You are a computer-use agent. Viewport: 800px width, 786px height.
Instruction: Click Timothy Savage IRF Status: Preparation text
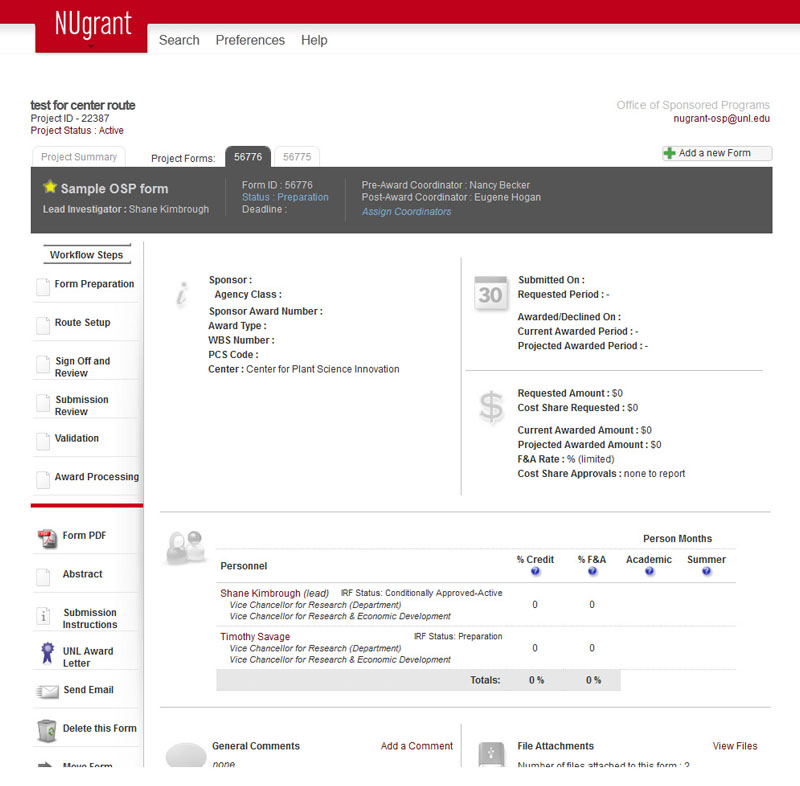[x=458, y=636]
